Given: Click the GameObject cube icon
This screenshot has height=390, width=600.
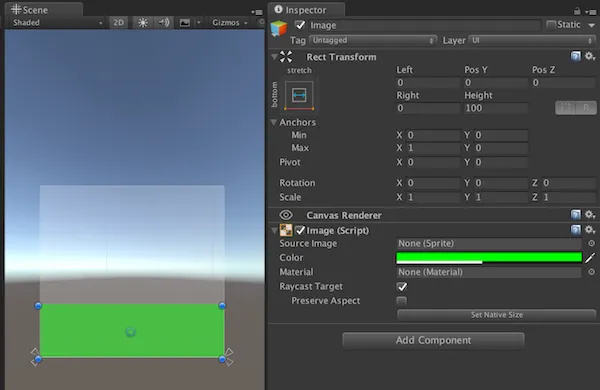Looking at the screenshot, I should (x=279, y=28).
